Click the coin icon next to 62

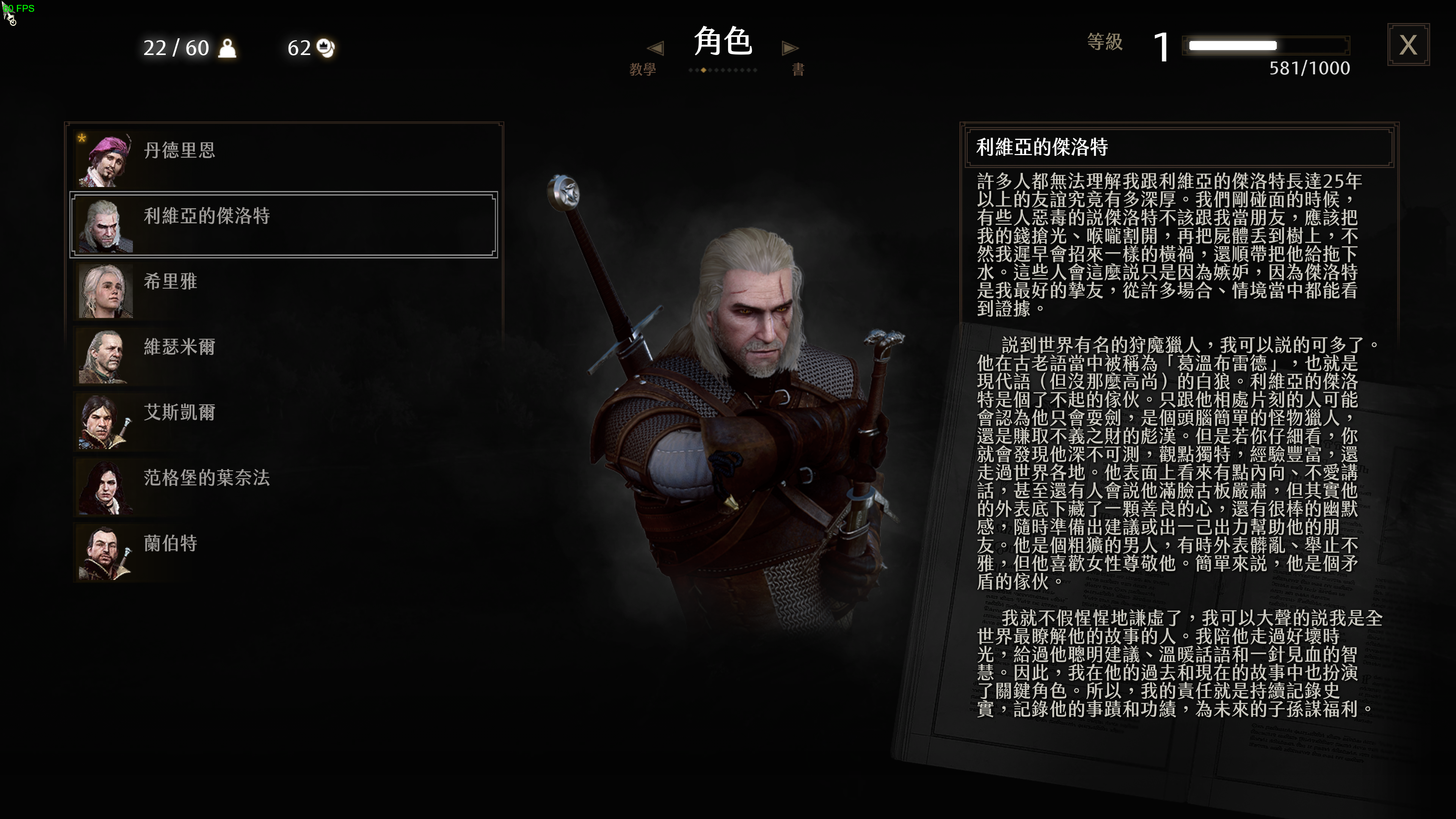pyautogui.click(x=326, y=48)
